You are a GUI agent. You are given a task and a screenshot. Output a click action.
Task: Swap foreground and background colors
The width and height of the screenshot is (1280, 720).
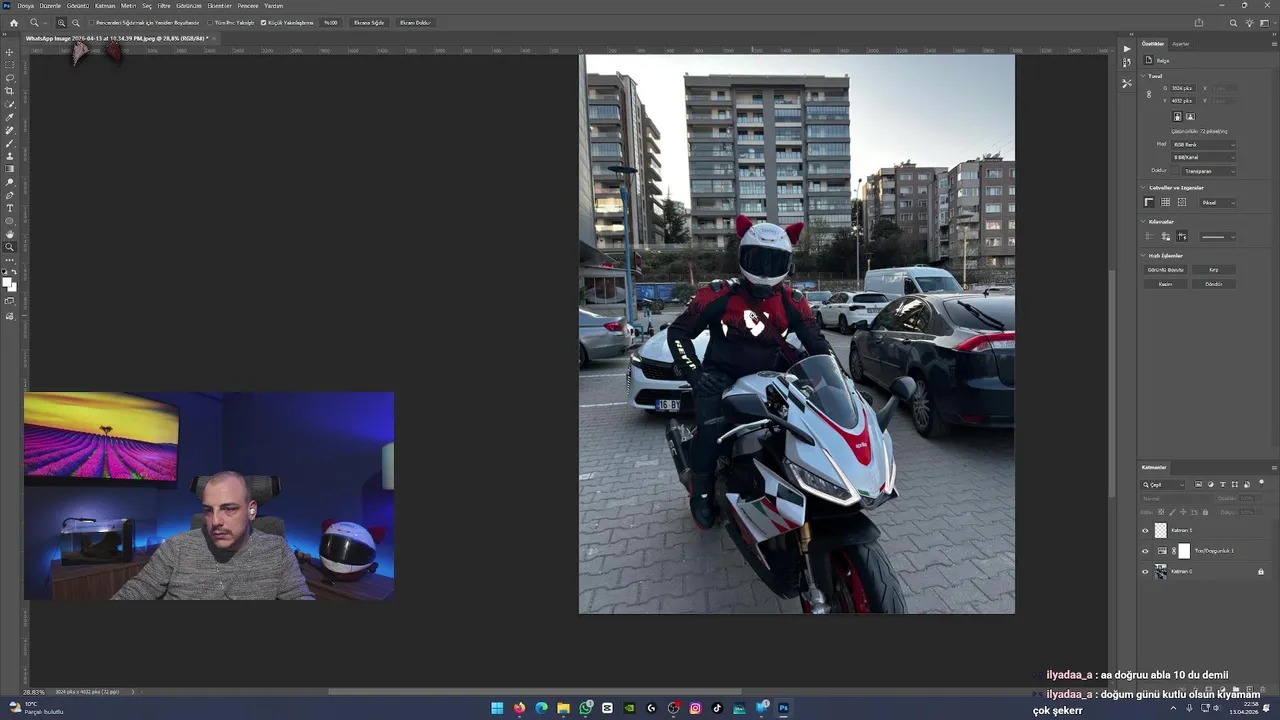click(x=14, y=273)
